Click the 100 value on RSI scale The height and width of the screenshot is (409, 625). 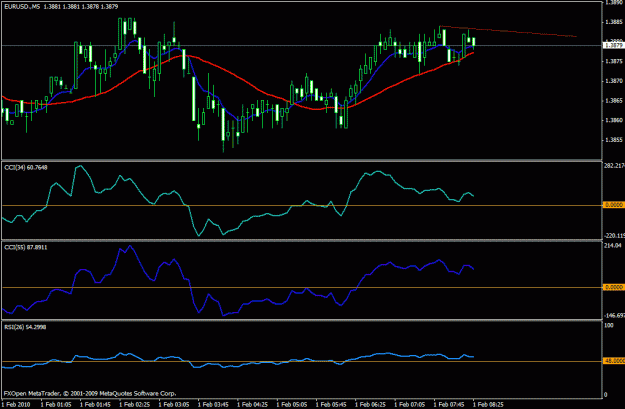(609, 325)
